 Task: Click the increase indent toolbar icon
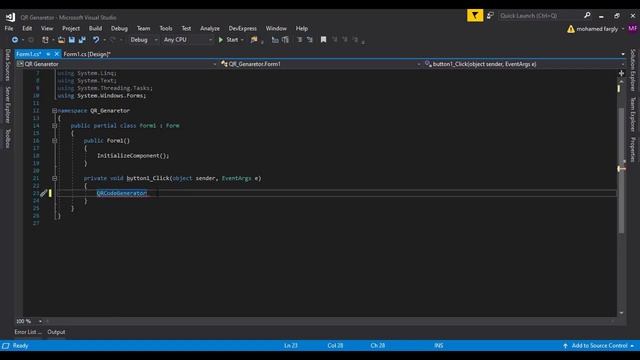tap(310, 40)
